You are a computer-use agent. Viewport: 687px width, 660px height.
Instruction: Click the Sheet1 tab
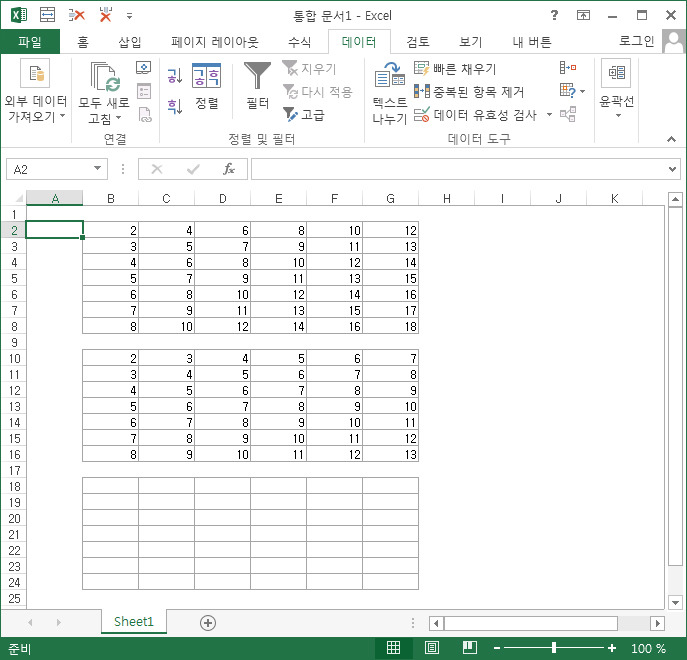tap(134, 621)
